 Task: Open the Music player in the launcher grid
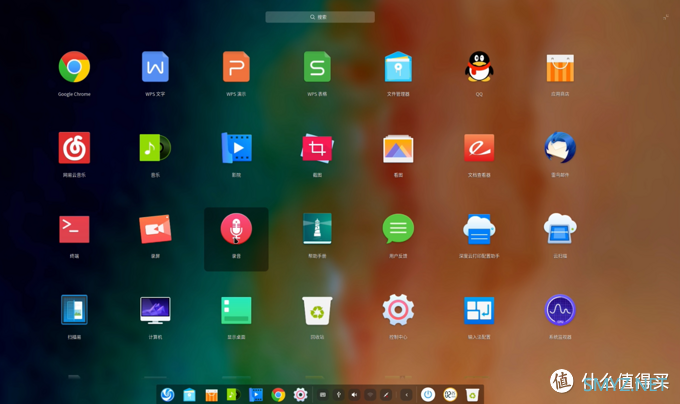[155, 148]
